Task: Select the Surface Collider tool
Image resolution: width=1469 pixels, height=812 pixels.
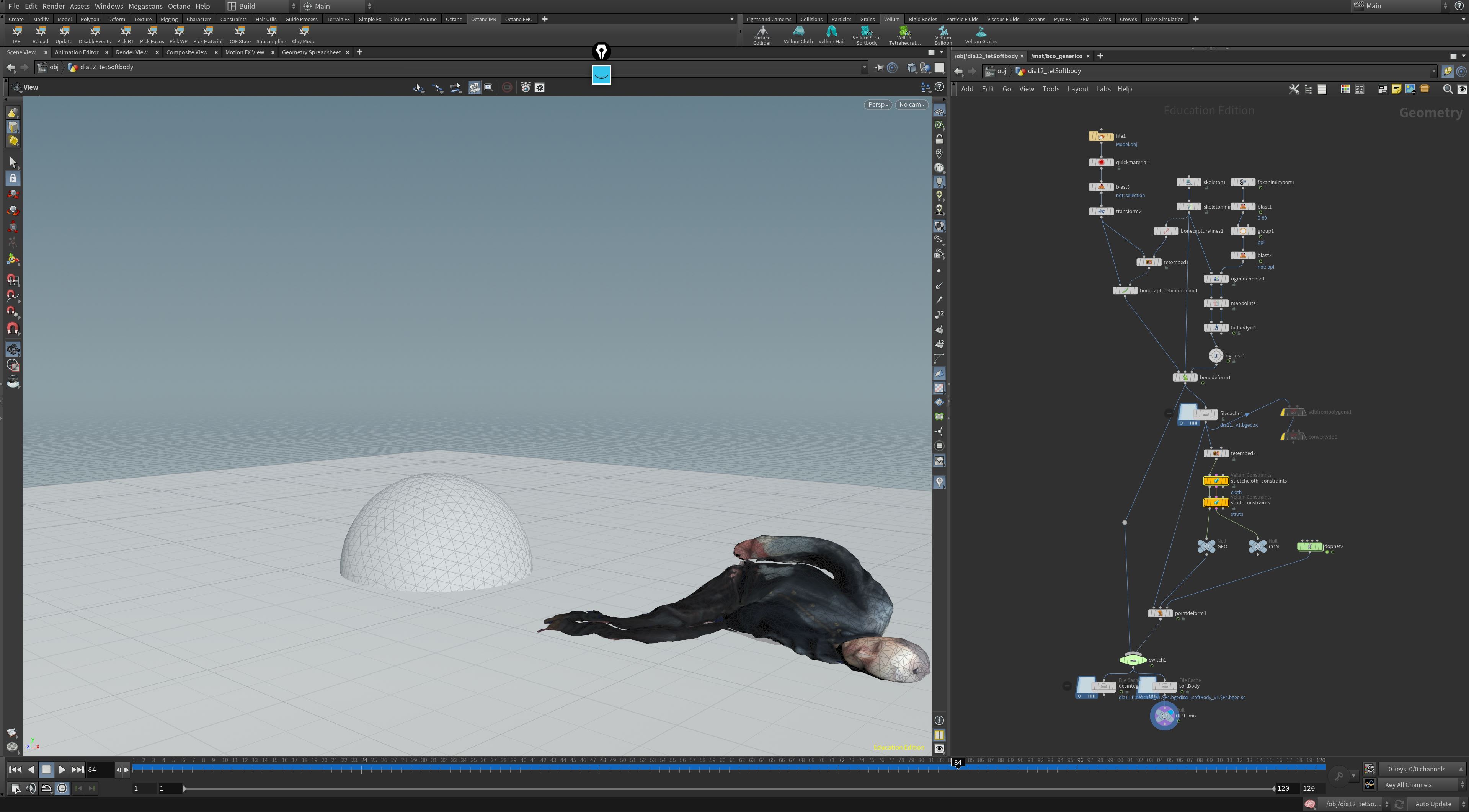Action: 761,35
